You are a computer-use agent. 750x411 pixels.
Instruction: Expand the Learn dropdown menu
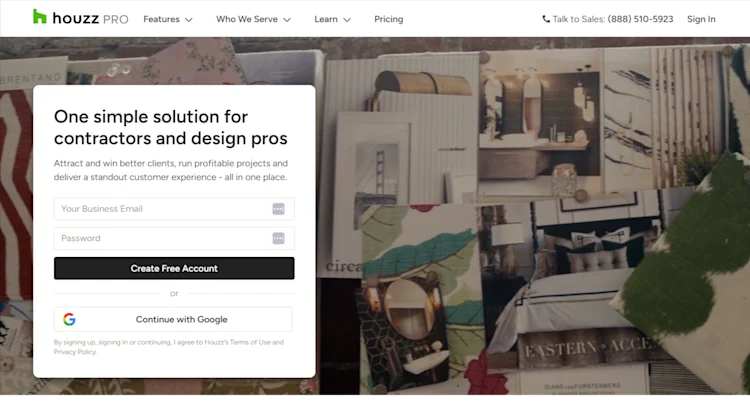[332, 19]
